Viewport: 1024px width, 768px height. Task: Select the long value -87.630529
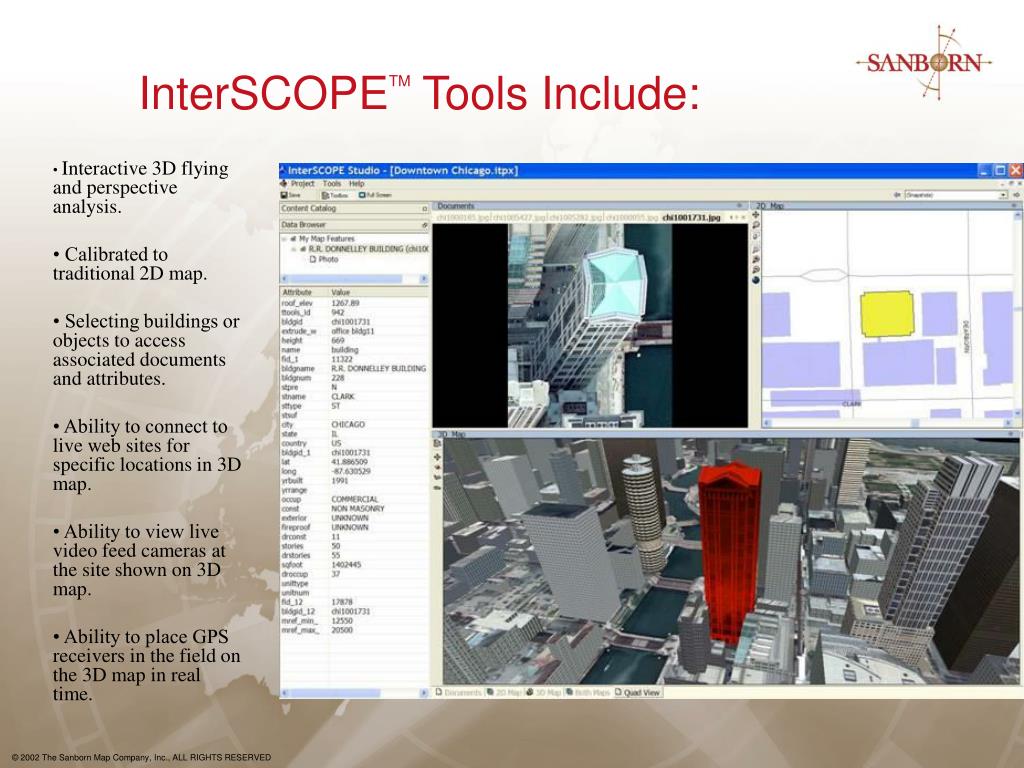pos(351,471)
